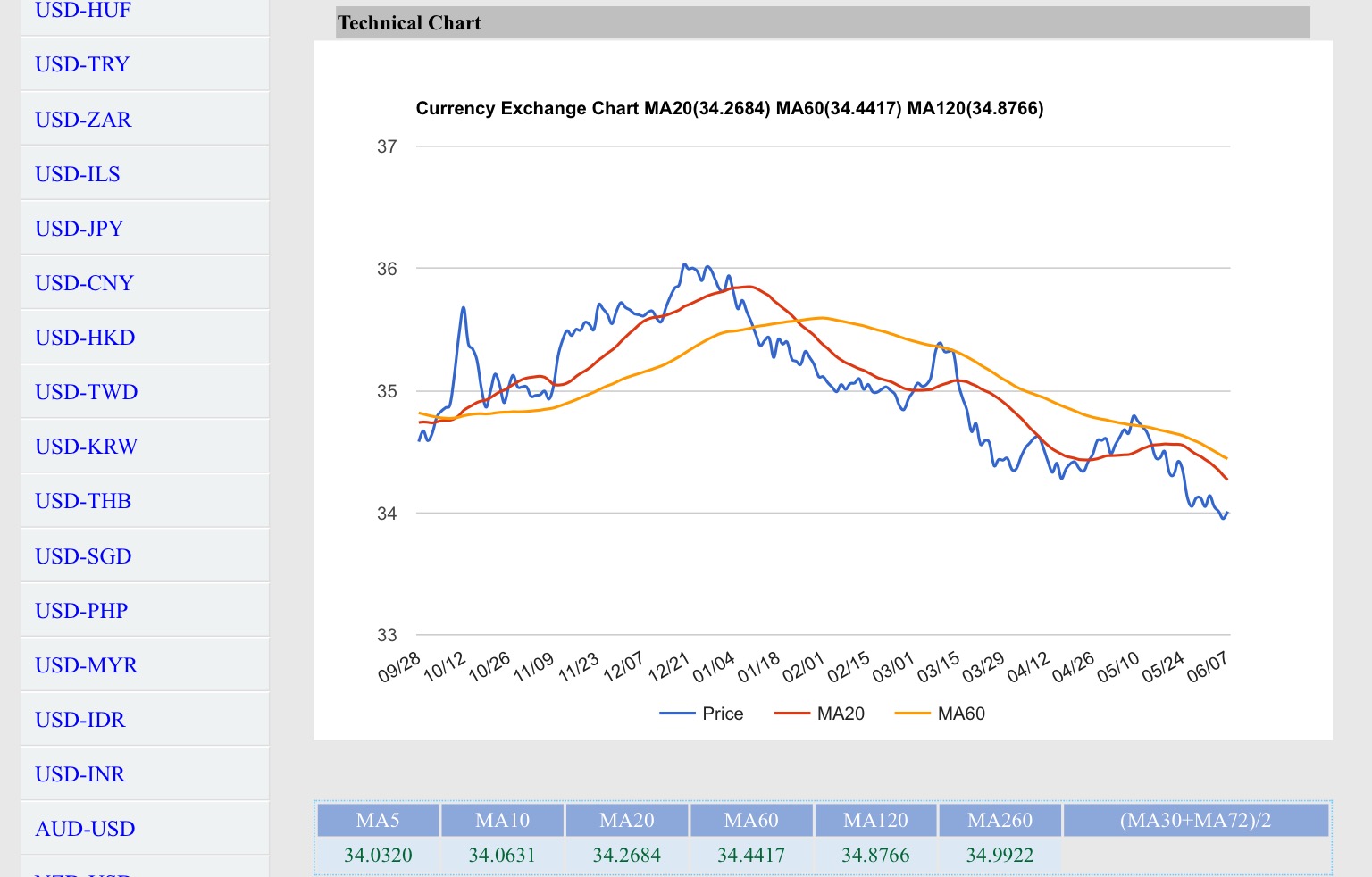Click the 33 y-axis label
1372x877 pixels.
pyautogui.click(x=387, y=635)
